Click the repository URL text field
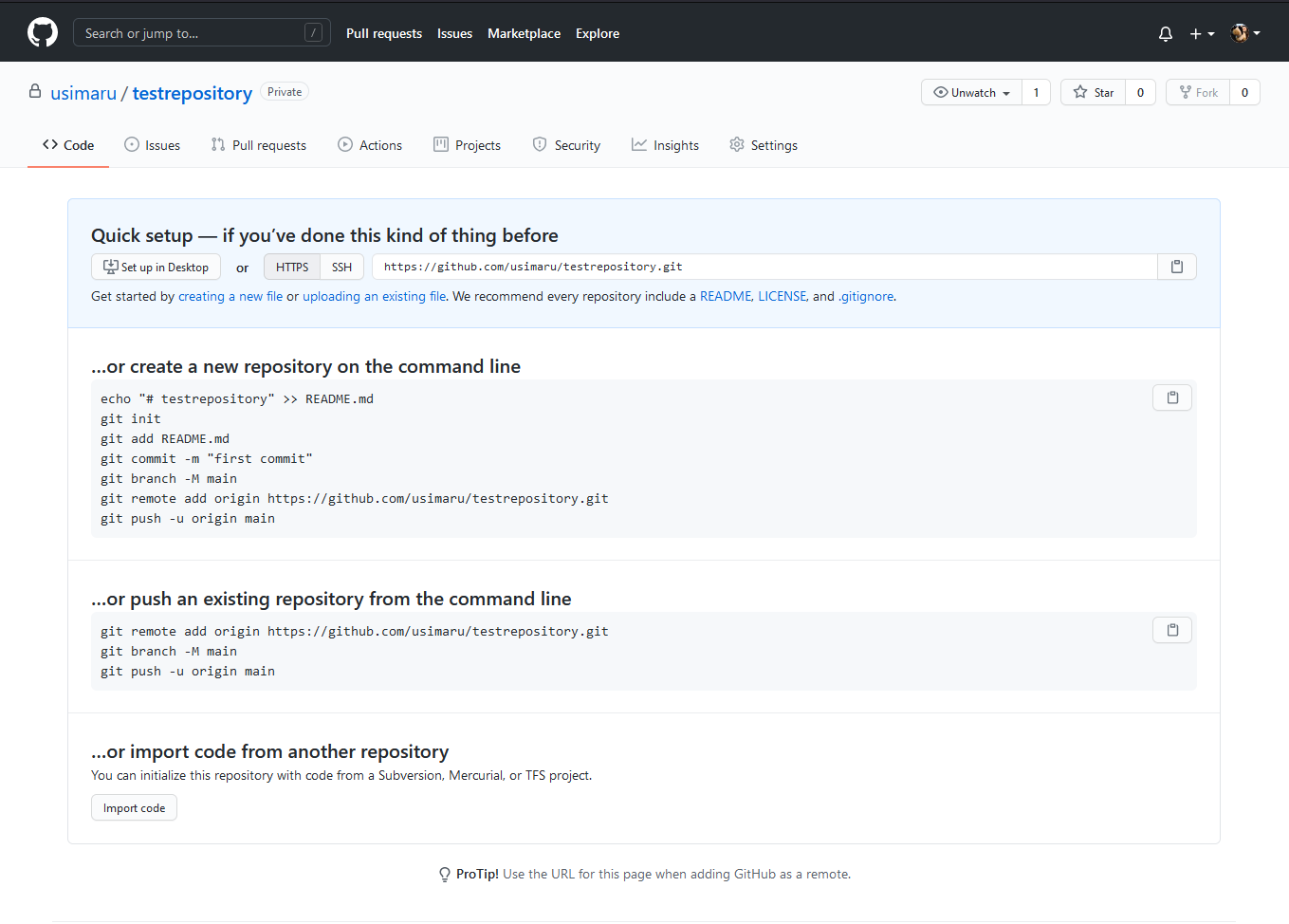Screen dimensions: 1289x924 (x=764, y=267)
